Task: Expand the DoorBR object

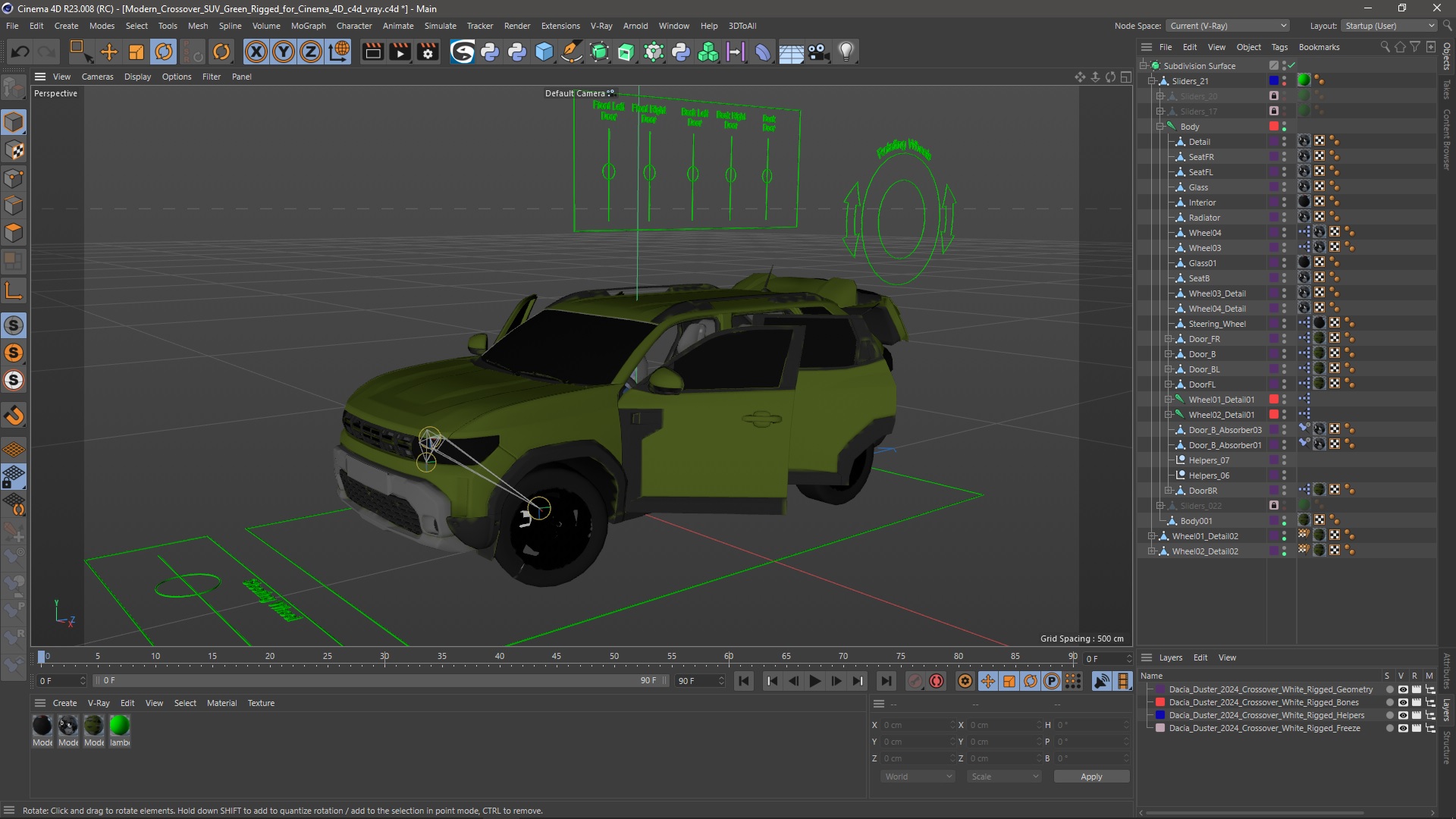Action: pyautogui.click(x=1169, y=491)
